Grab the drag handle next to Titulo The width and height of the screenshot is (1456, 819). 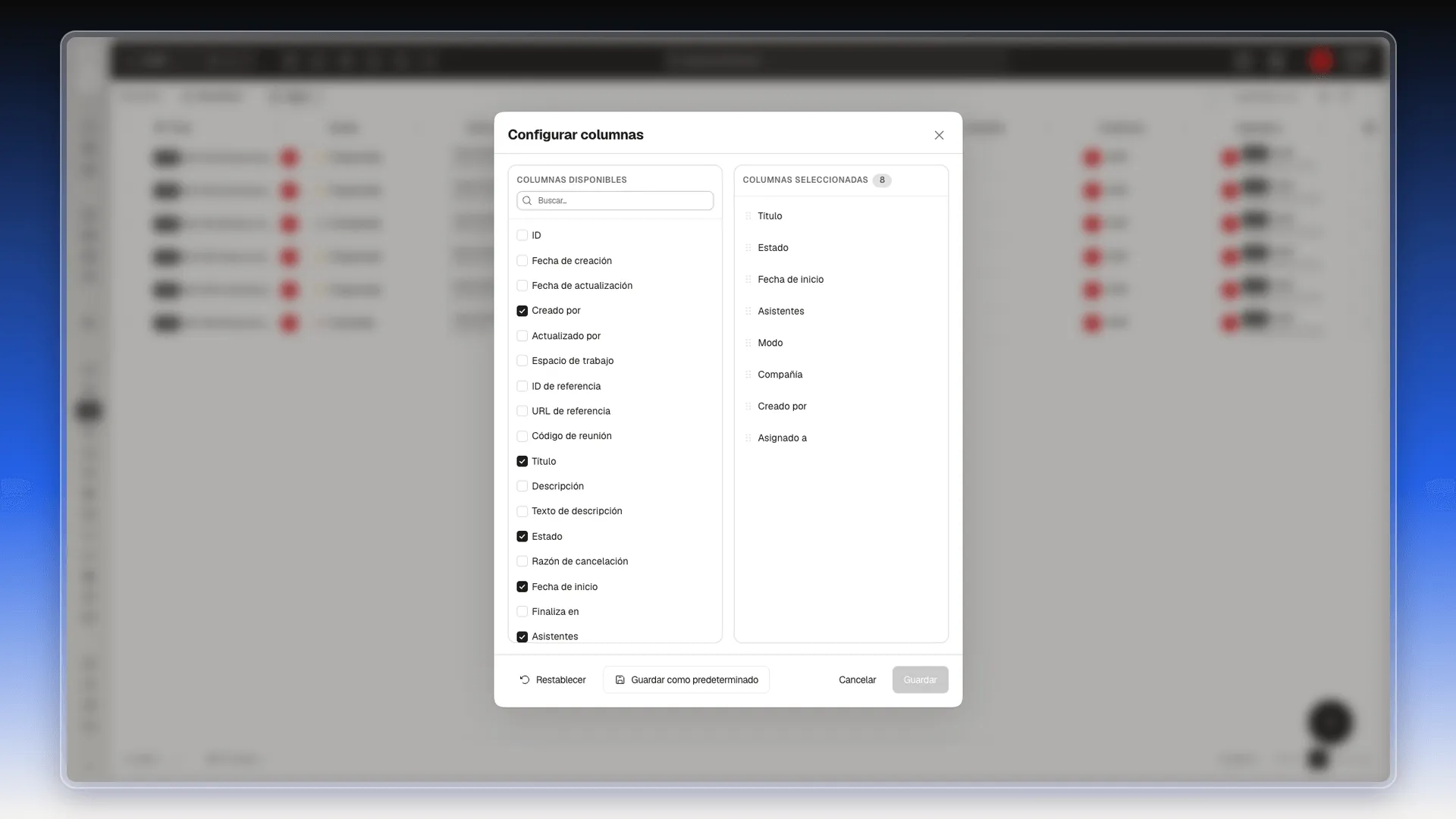click(748, 216)
